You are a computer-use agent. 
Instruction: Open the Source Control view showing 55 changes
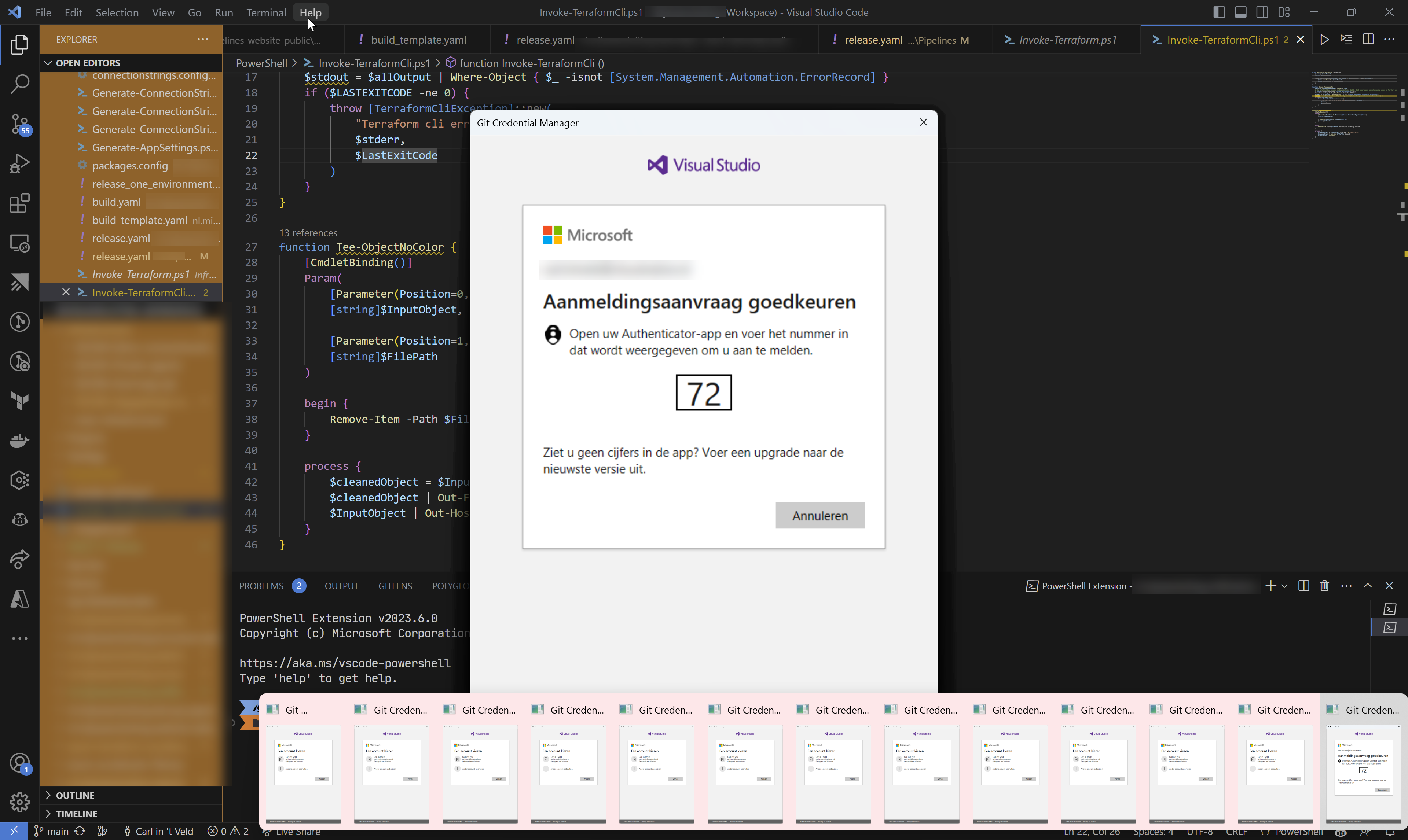(20, 124)
